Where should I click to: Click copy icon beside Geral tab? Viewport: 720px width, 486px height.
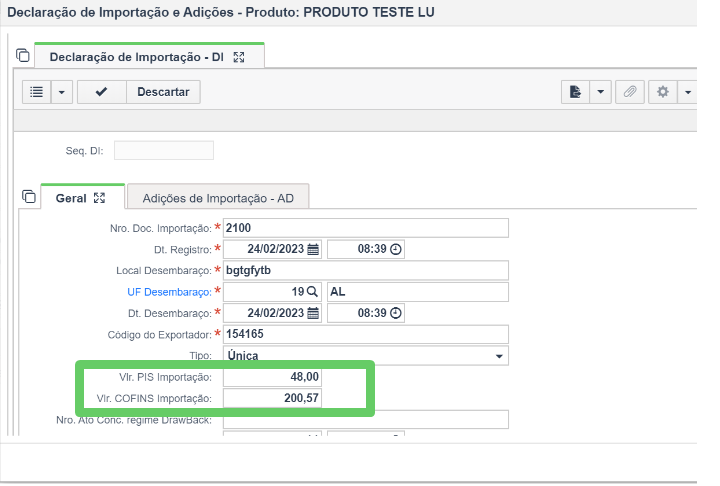(29, 197)
